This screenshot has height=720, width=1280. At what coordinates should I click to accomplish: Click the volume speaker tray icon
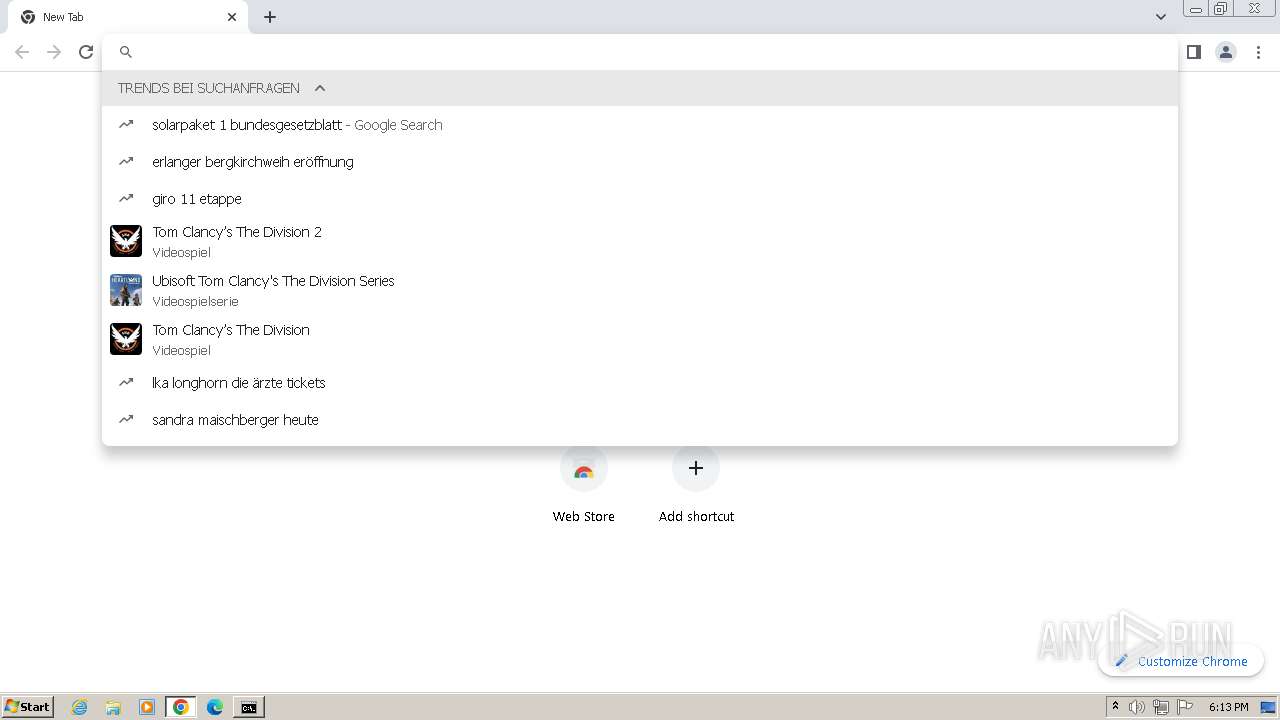pos(1137,707)
